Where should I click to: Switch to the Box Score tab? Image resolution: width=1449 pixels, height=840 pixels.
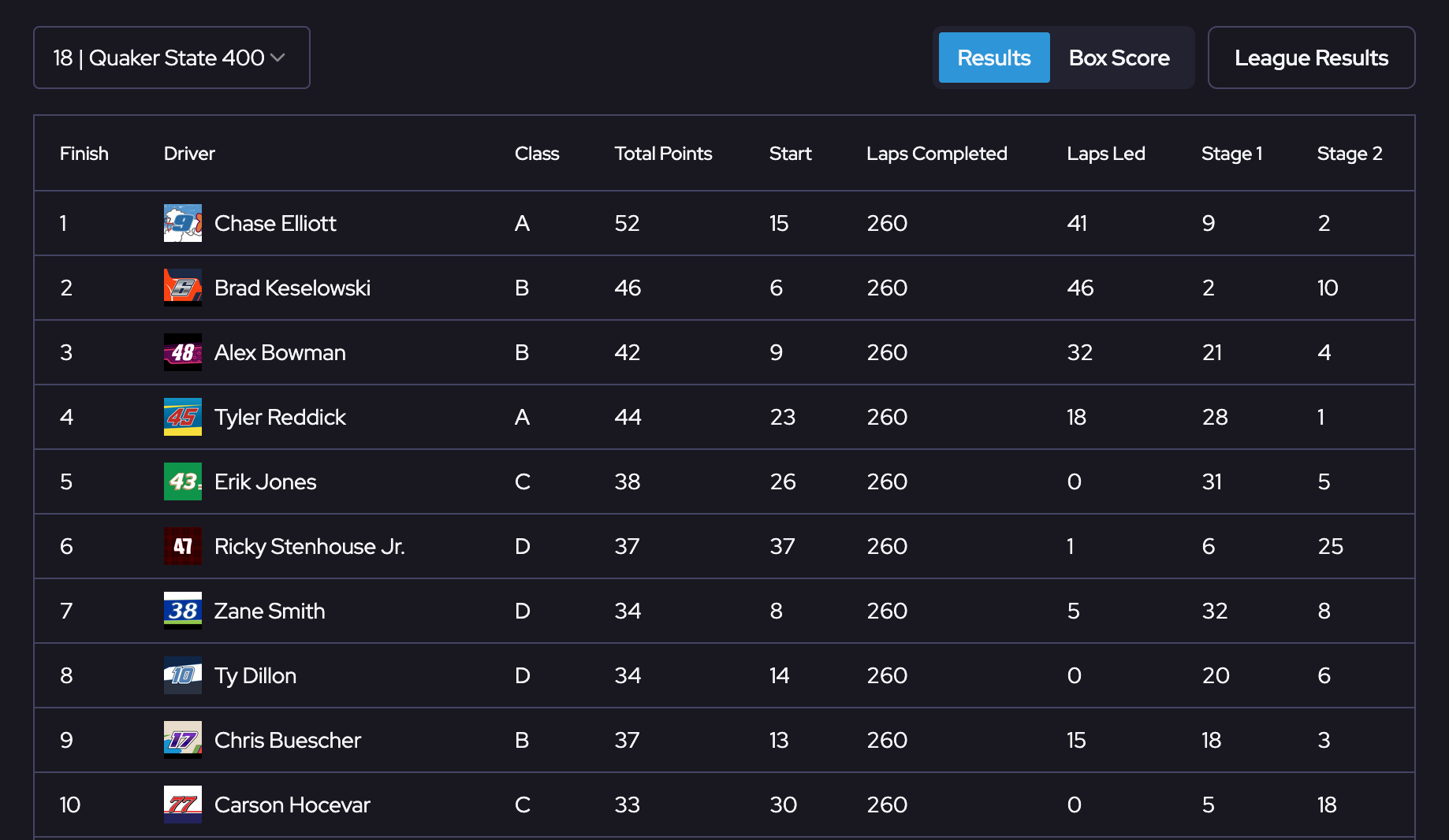point(1119,58)
